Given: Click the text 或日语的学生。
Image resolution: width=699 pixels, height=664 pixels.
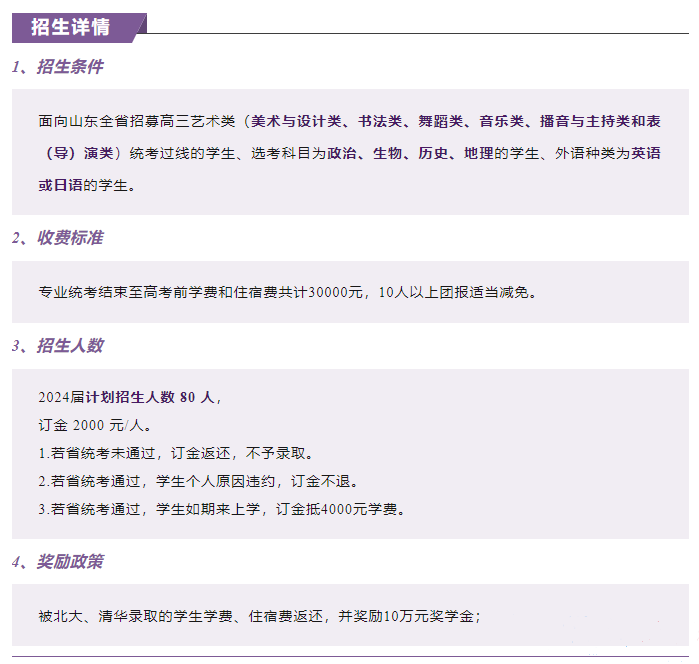Looking at the screenshot, I should [87, 186].
